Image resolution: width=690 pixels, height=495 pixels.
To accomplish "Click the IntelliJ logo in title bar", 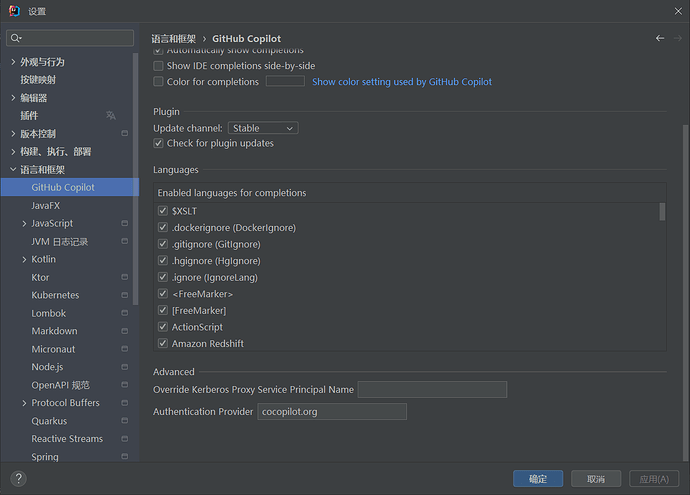I will [15, 11].
